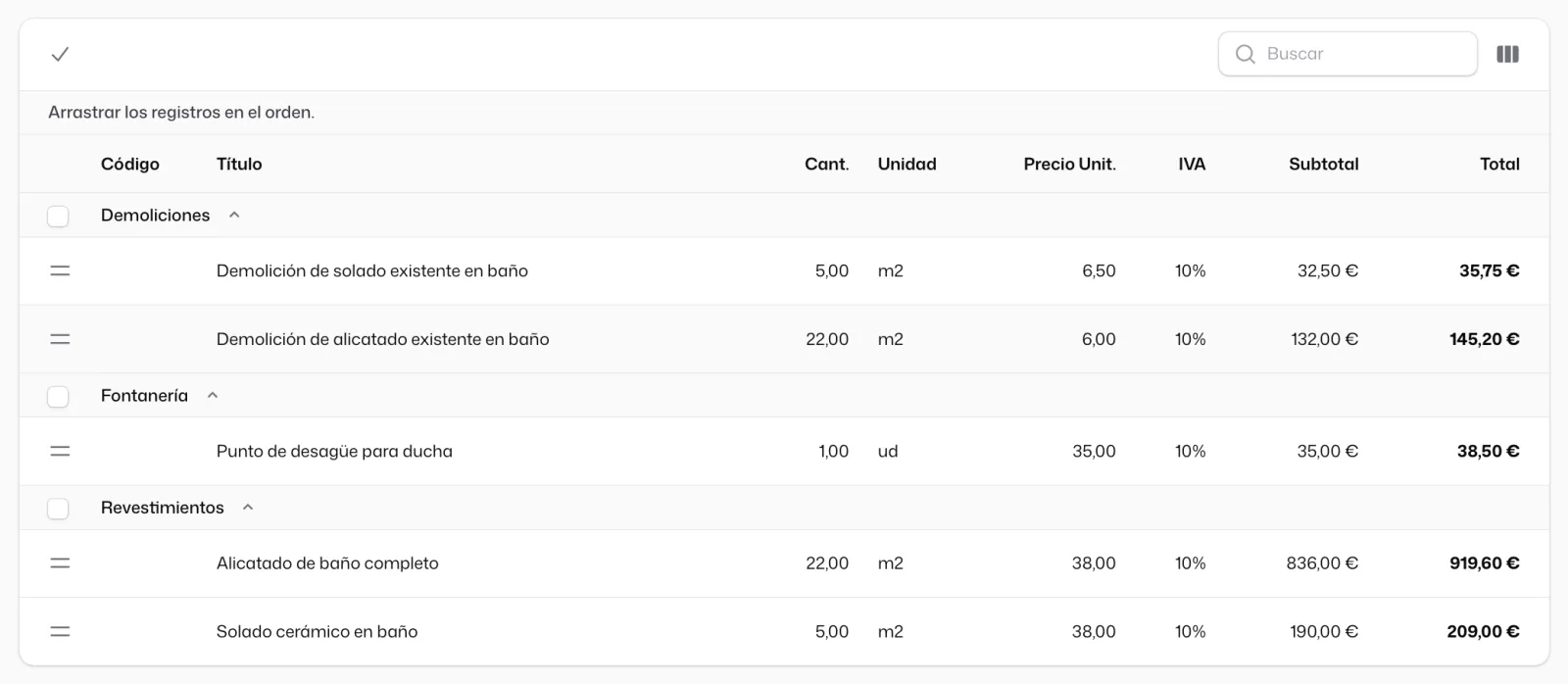The image size is (1568, 684).
Task: Collapse the Demoliciones group chevron
Action: [234, 215]
